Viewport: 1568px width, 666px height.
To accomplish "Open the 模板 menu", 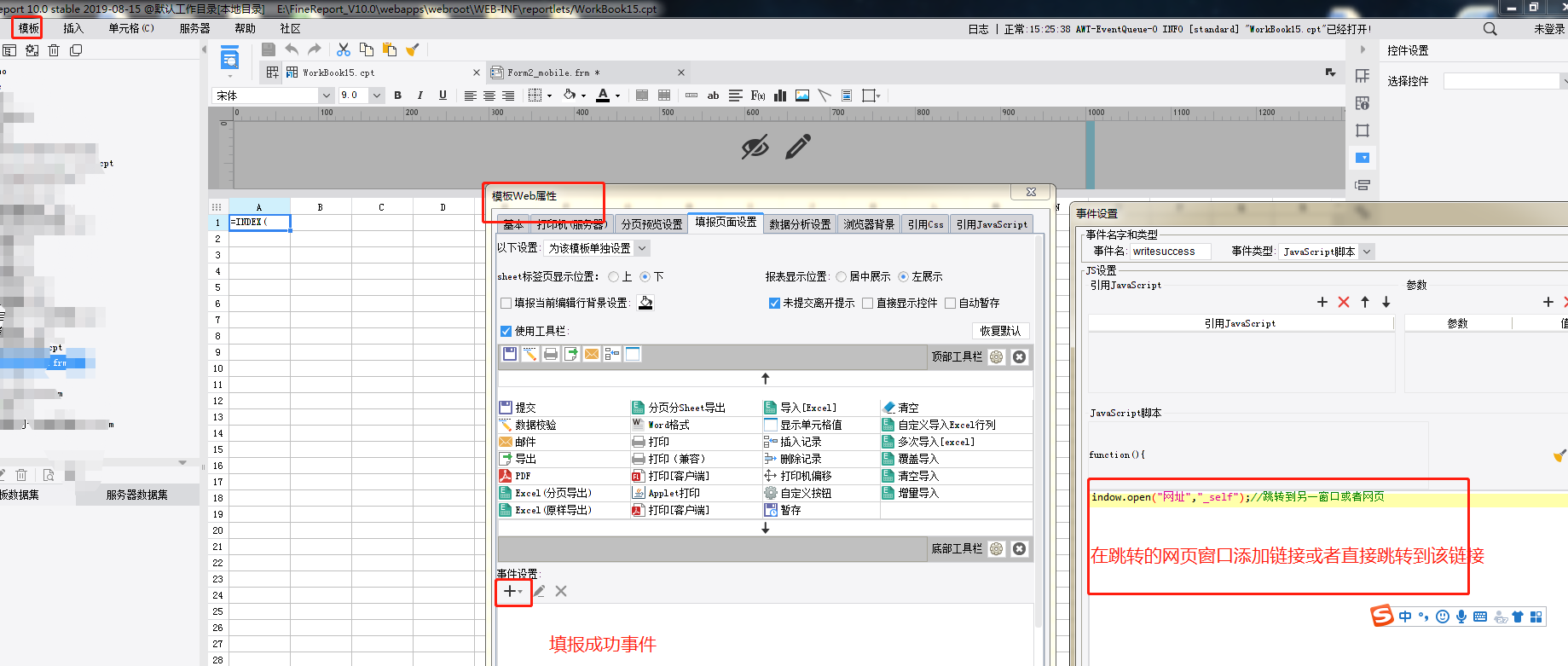I will pos(29,28).
